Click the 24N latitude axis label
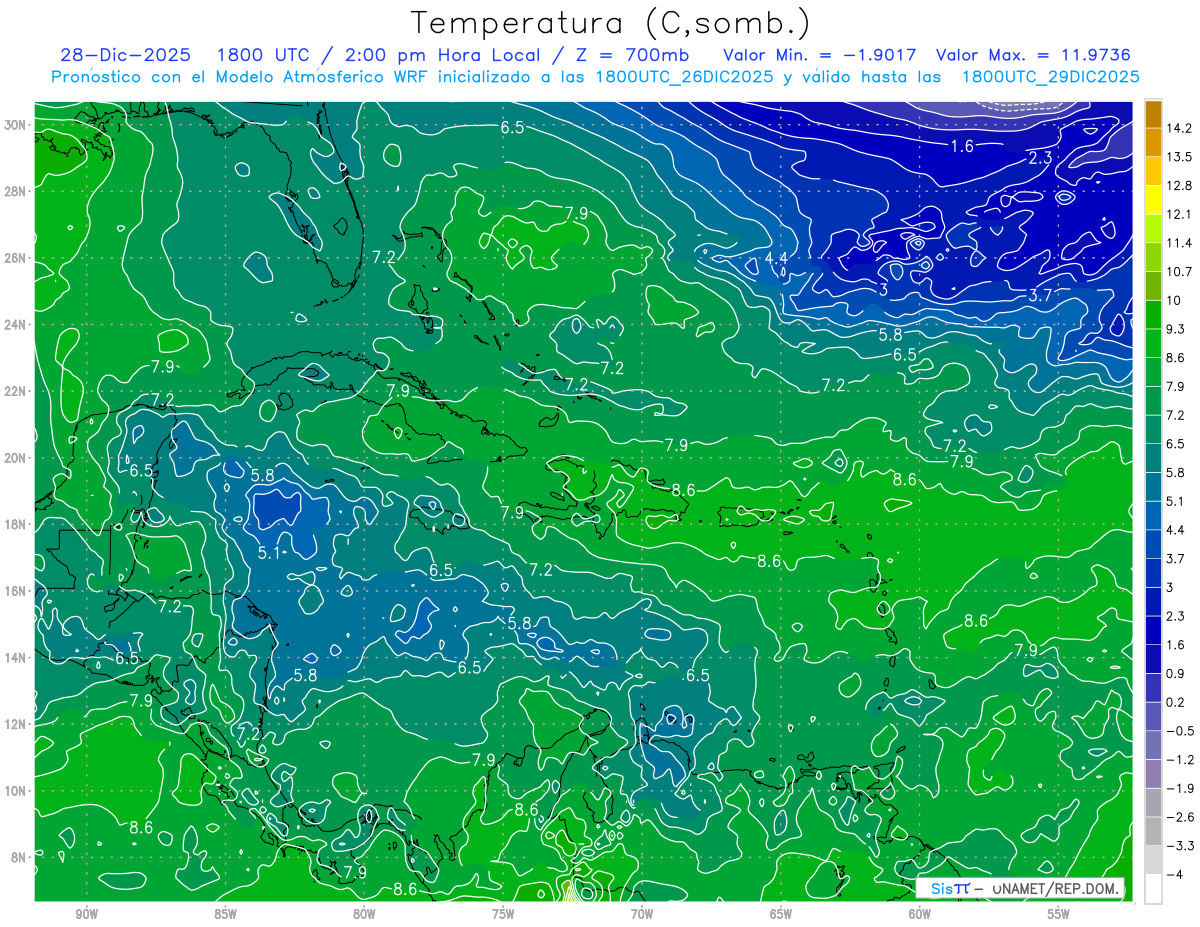 coord(16,325)
